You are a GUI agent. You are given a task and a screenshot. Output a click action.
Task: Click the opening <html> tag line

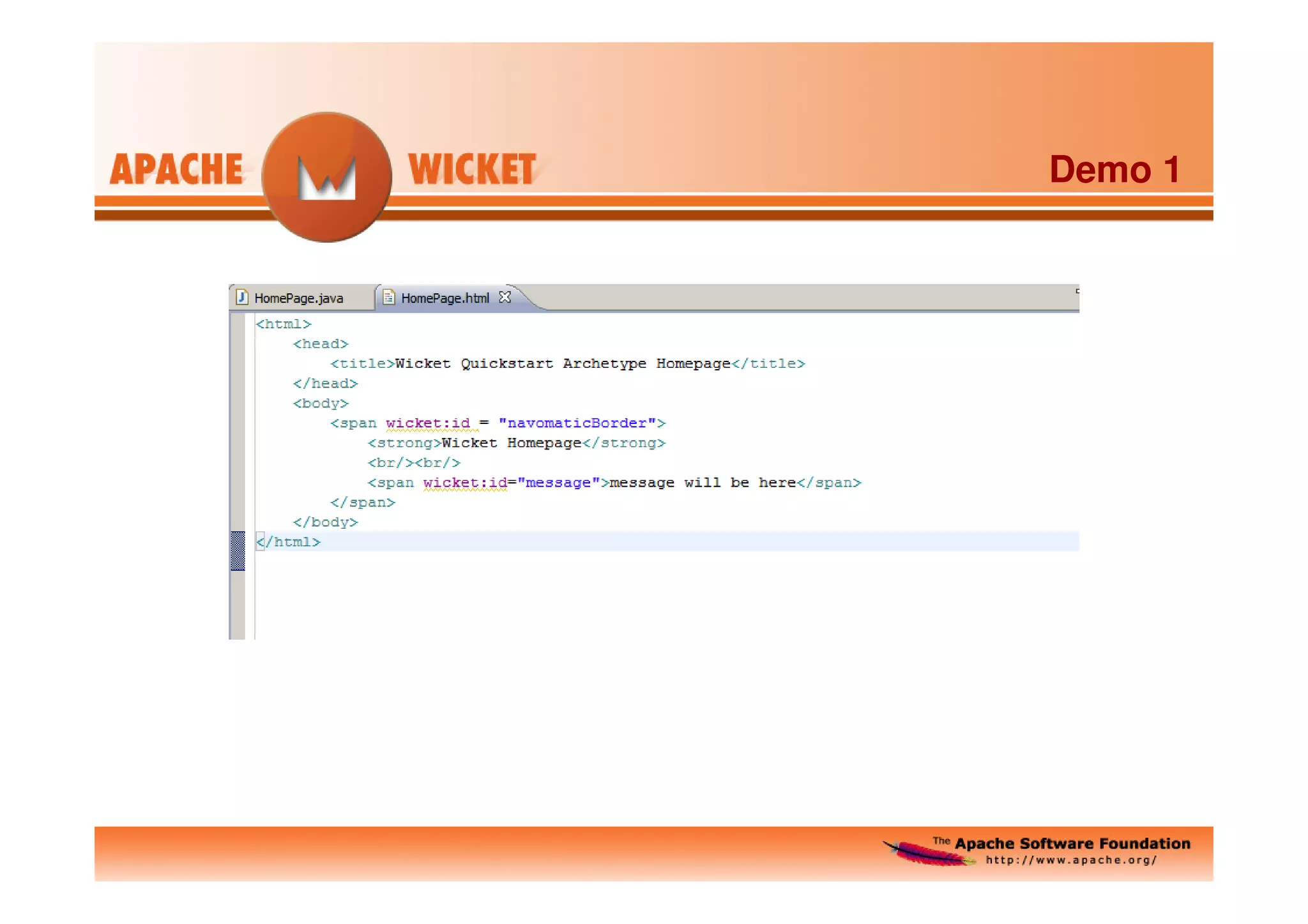tap(284, 324)
